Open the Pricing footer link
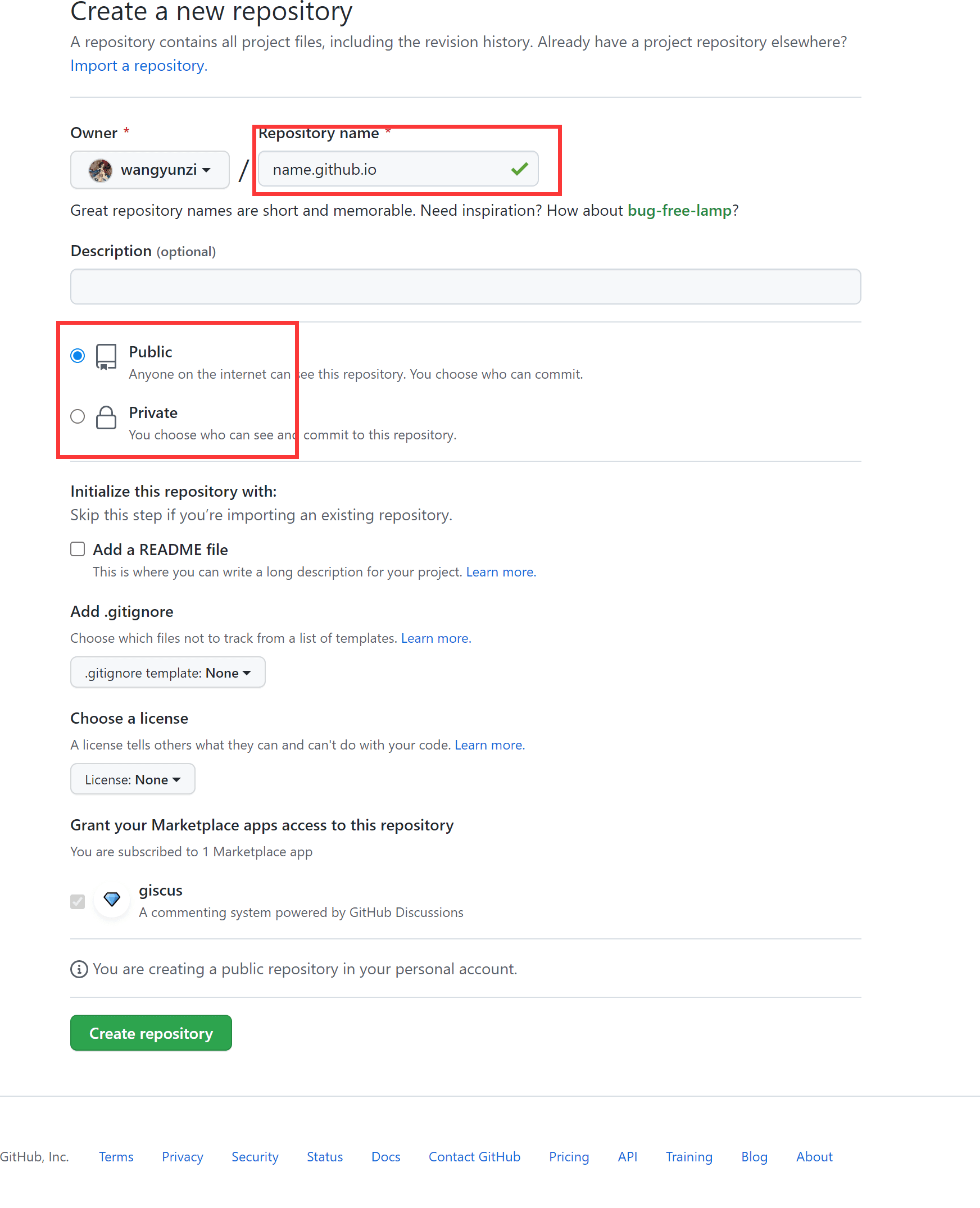This screenshot has height=1208, width=980. pos(569,1157)
